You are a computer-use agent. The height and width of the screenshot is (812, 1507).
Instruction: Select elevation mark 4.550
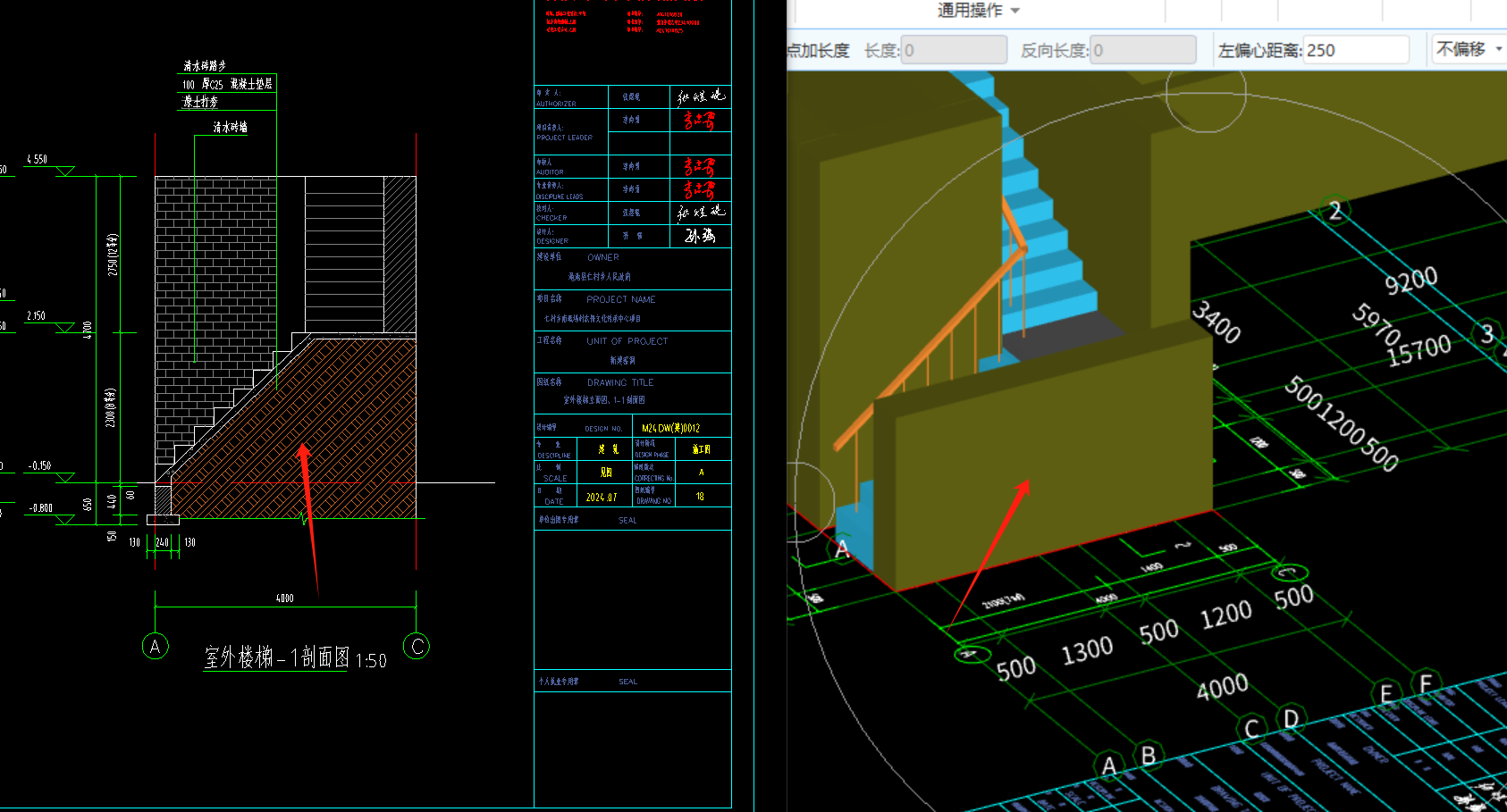pyautogui.click(x=37, y=159)
